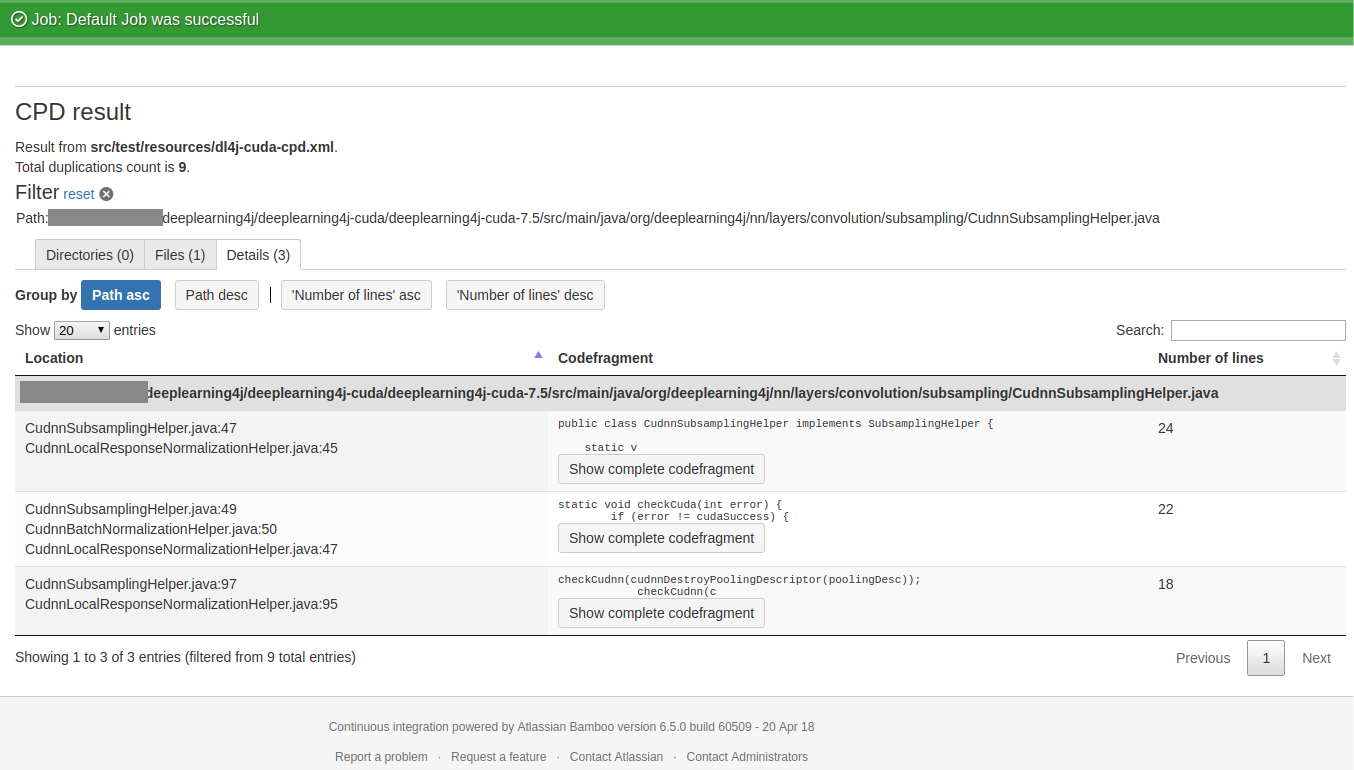Show complete codefragment for the checkCudnn duplication

[660, 612]
